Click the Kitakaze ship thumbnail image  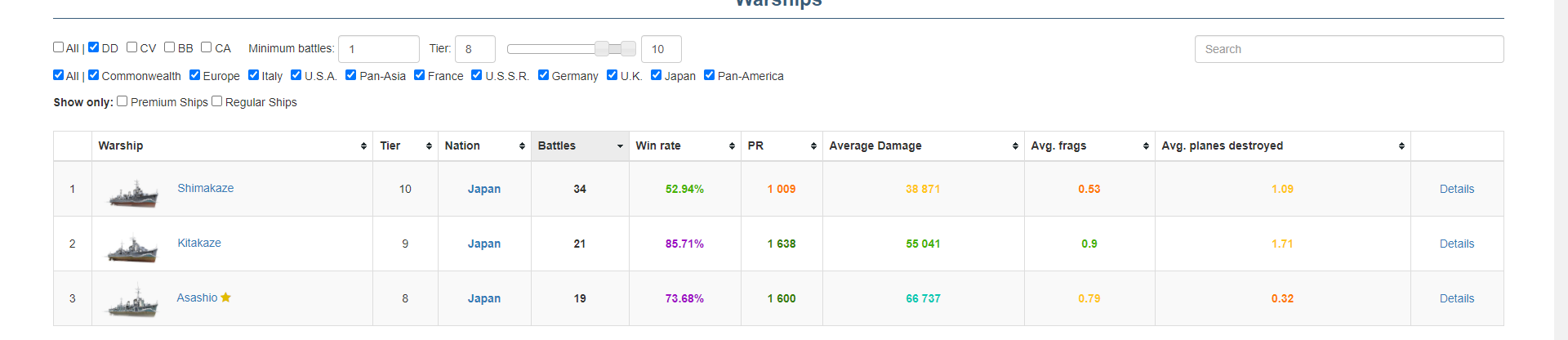click(x=133, y=248)
